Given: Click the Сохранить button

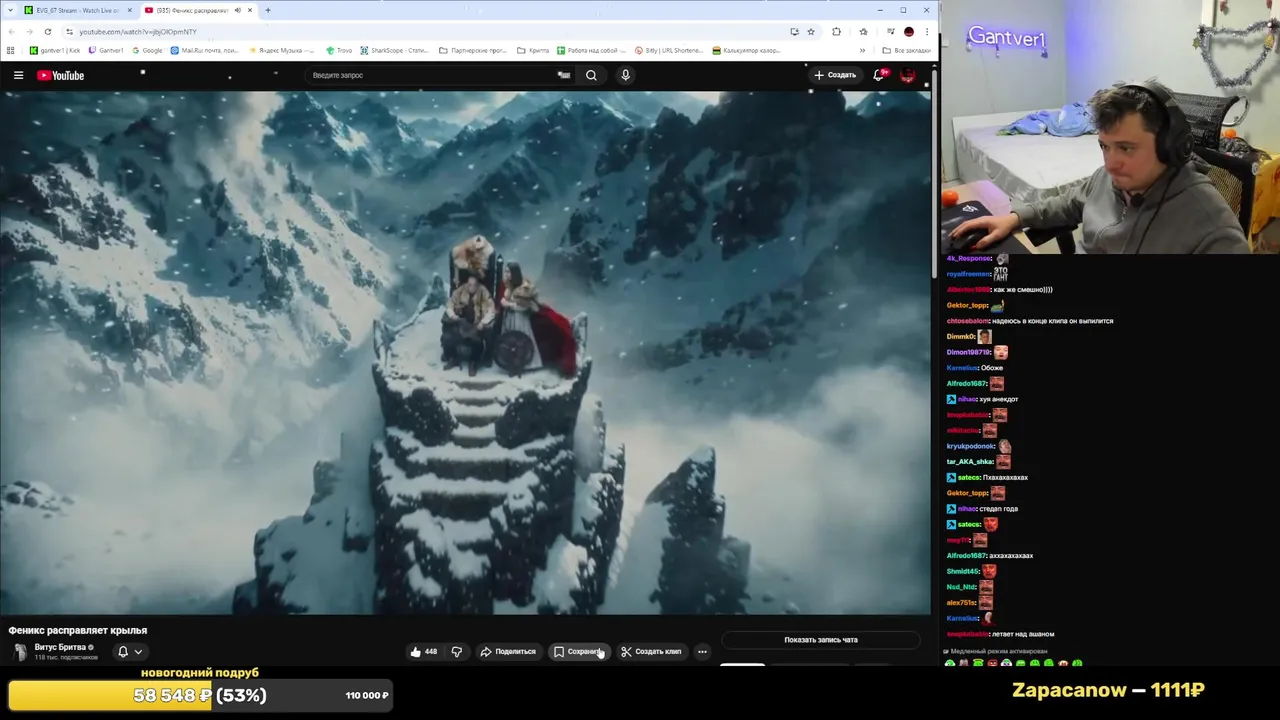Looking at the screenshot, I should pos(579,652).
